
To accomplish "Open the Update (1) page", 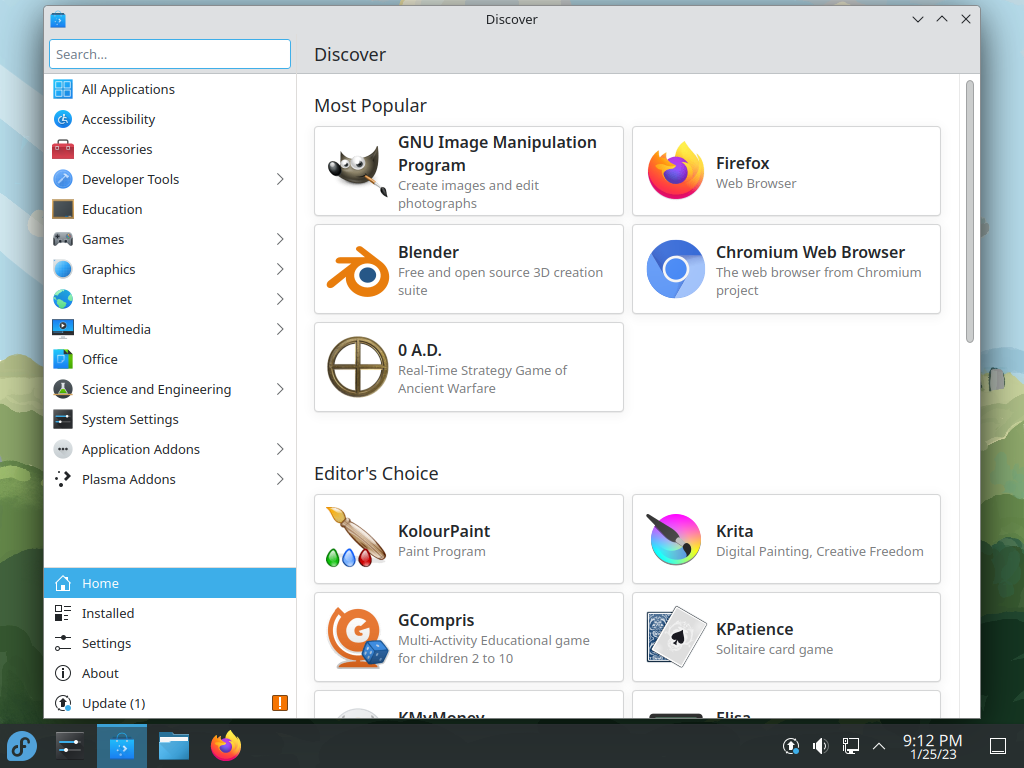I will 170,703.
